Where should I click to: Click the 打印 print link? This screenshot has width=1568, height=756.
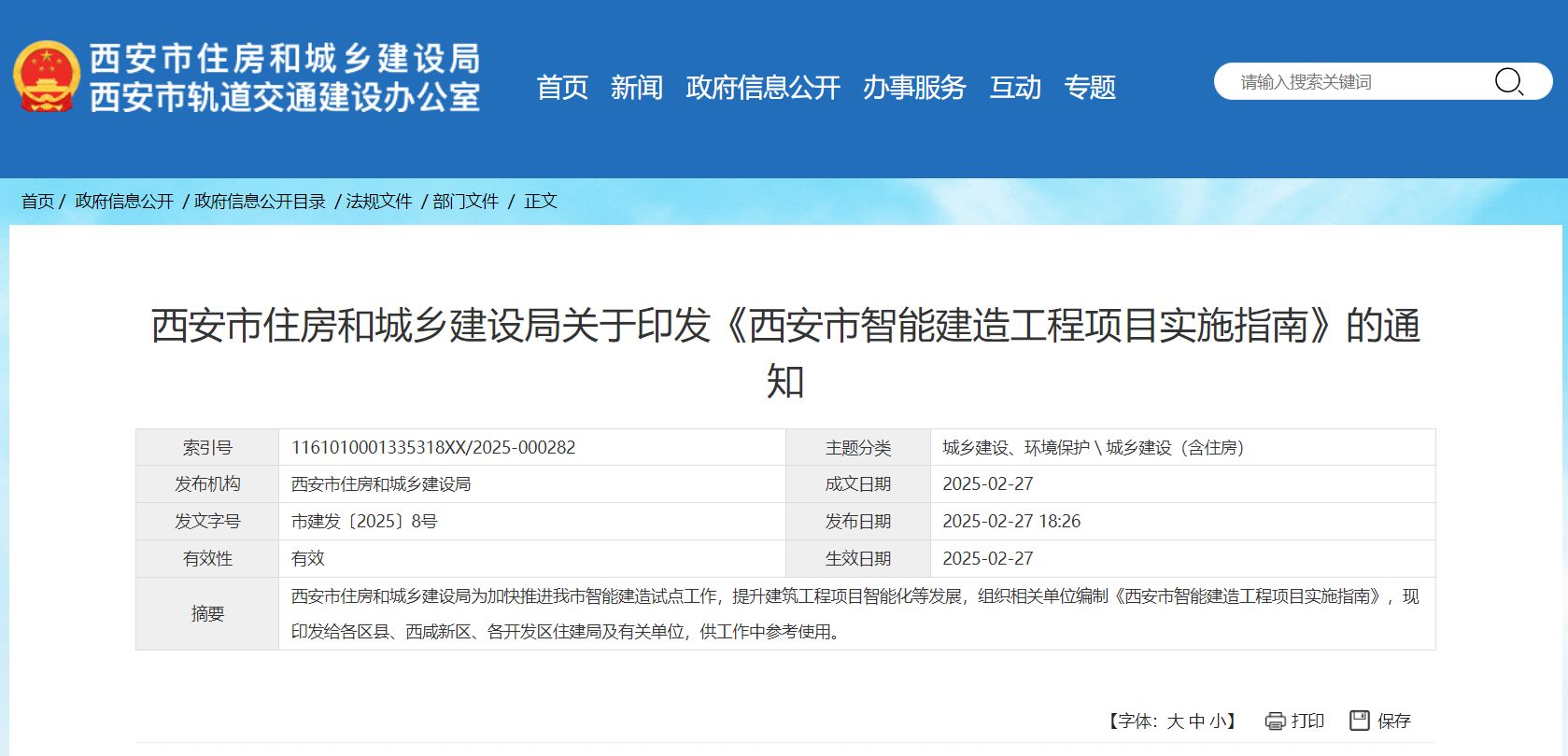tap(1307, 721)
